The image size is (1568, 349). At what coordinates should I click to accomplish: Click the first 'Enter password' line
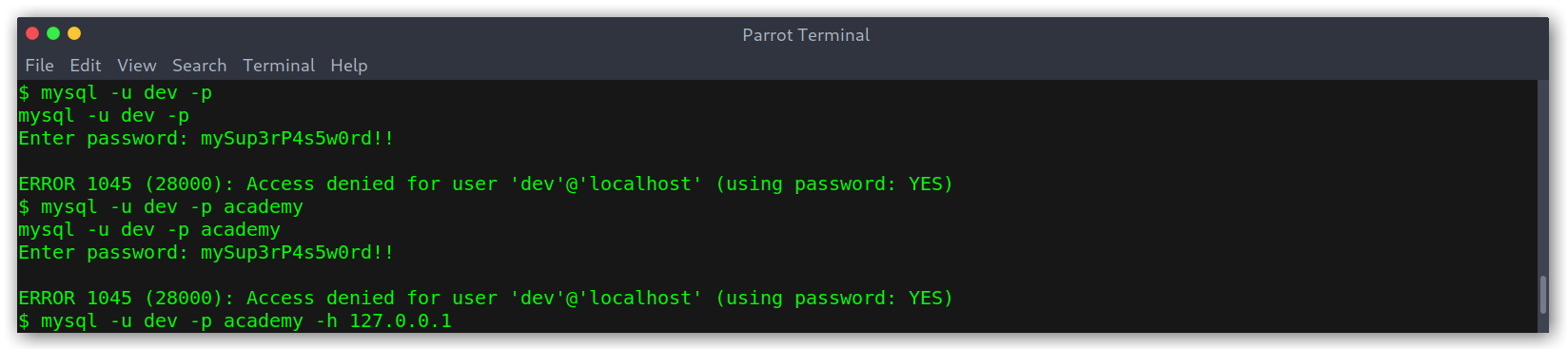tap(206, 138)
